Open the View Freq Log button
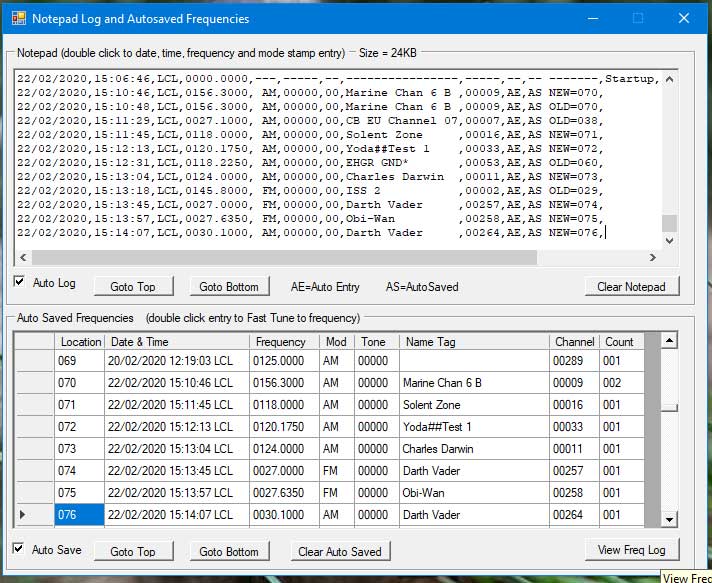The width and height of the screenshot is (712, 583). coord(632,550)
